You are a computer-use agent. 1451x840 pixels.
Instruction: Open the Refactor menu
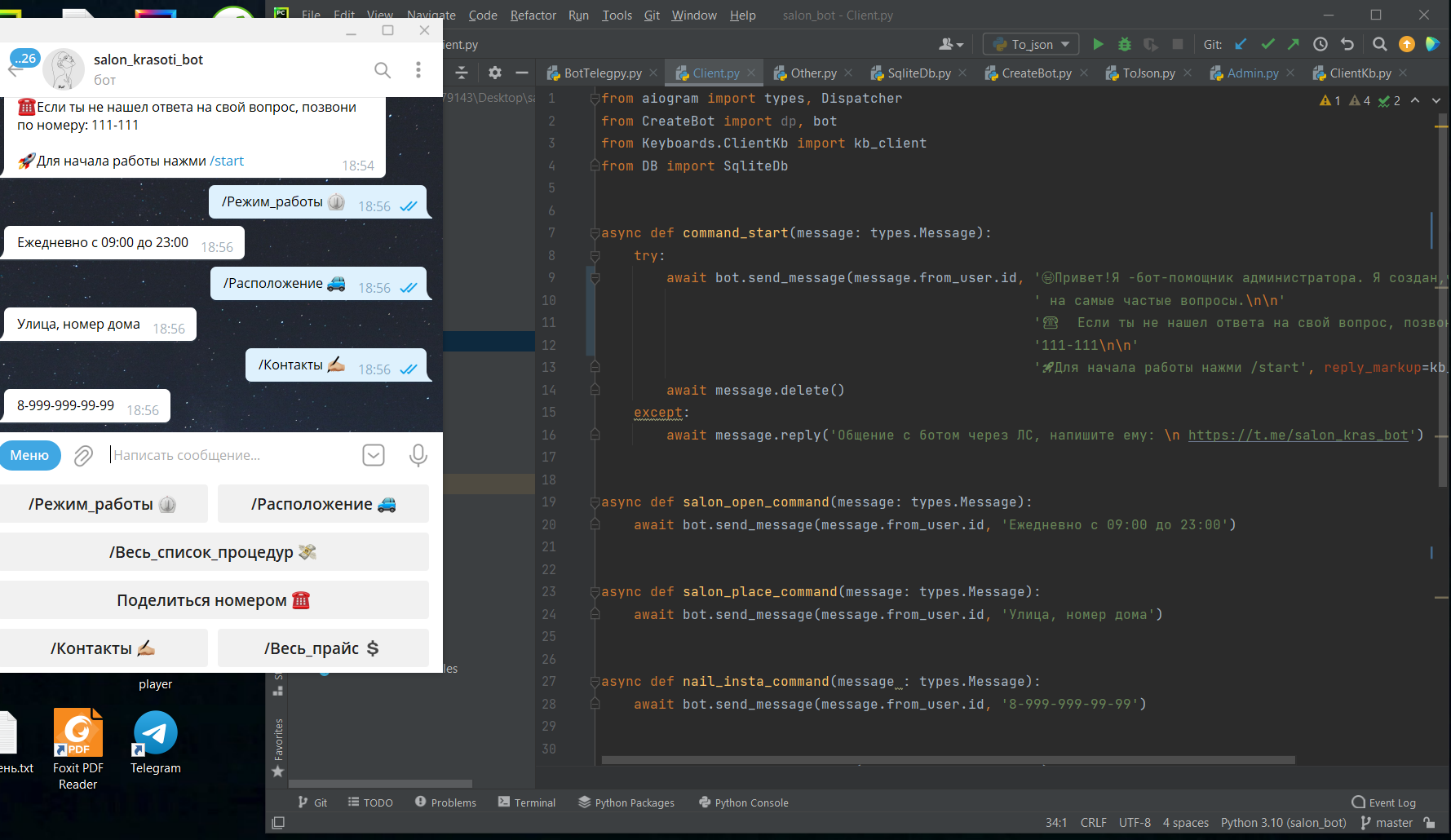533,15
